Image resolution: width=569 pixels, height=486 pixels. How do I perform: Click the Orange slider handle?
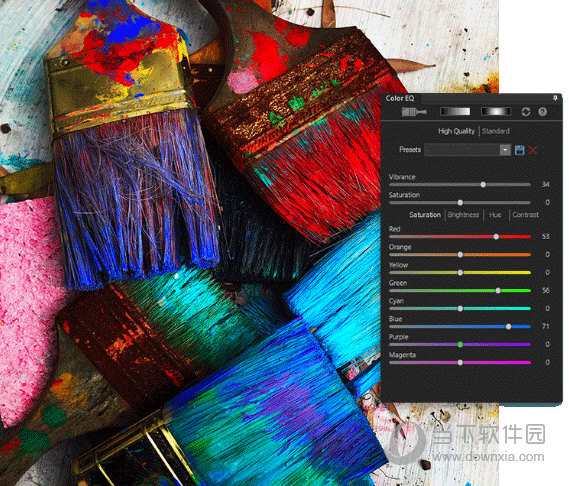(x=460, y=255)
